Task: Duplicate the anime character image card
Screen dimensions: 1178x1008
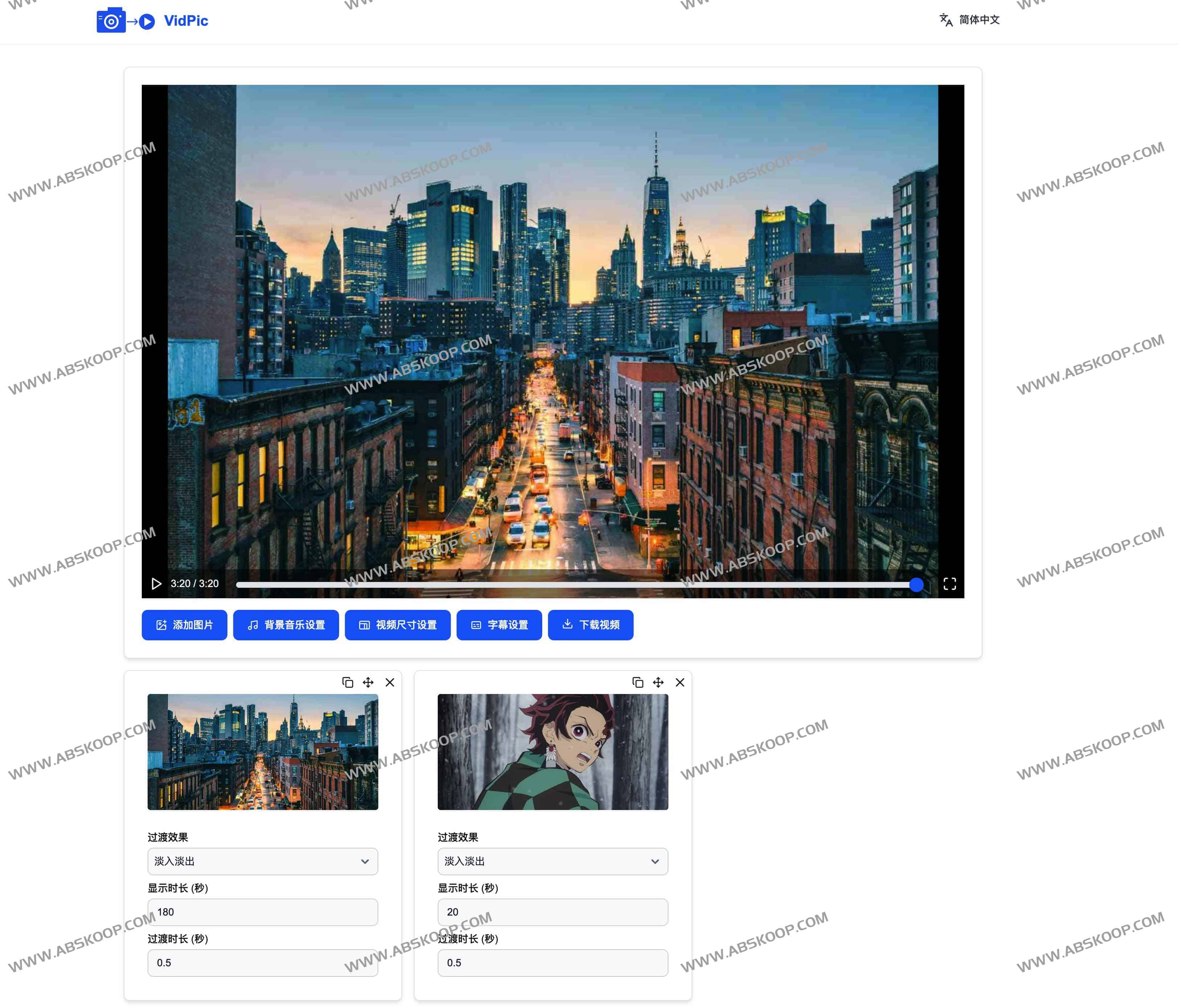Action: [x=637, y=682]
